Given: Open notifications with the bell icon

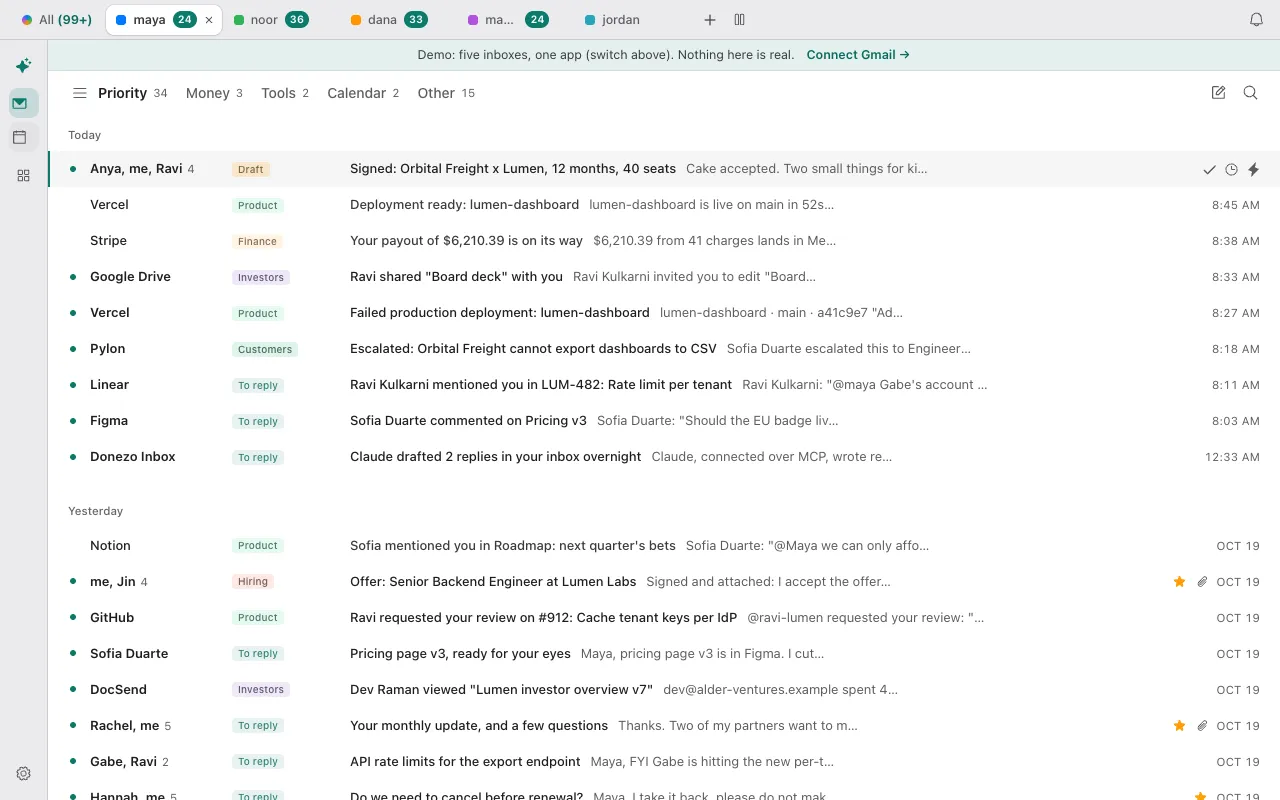Looking at the screenshot, I should (1257, 20).
